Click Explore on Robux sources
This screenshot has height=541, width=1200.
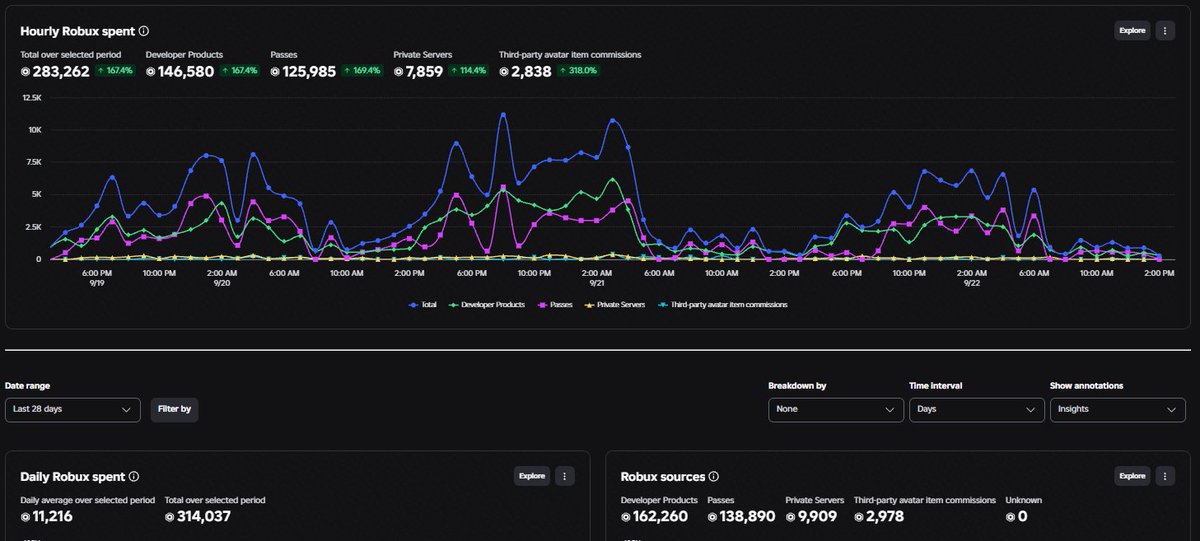click(1132, 476)
